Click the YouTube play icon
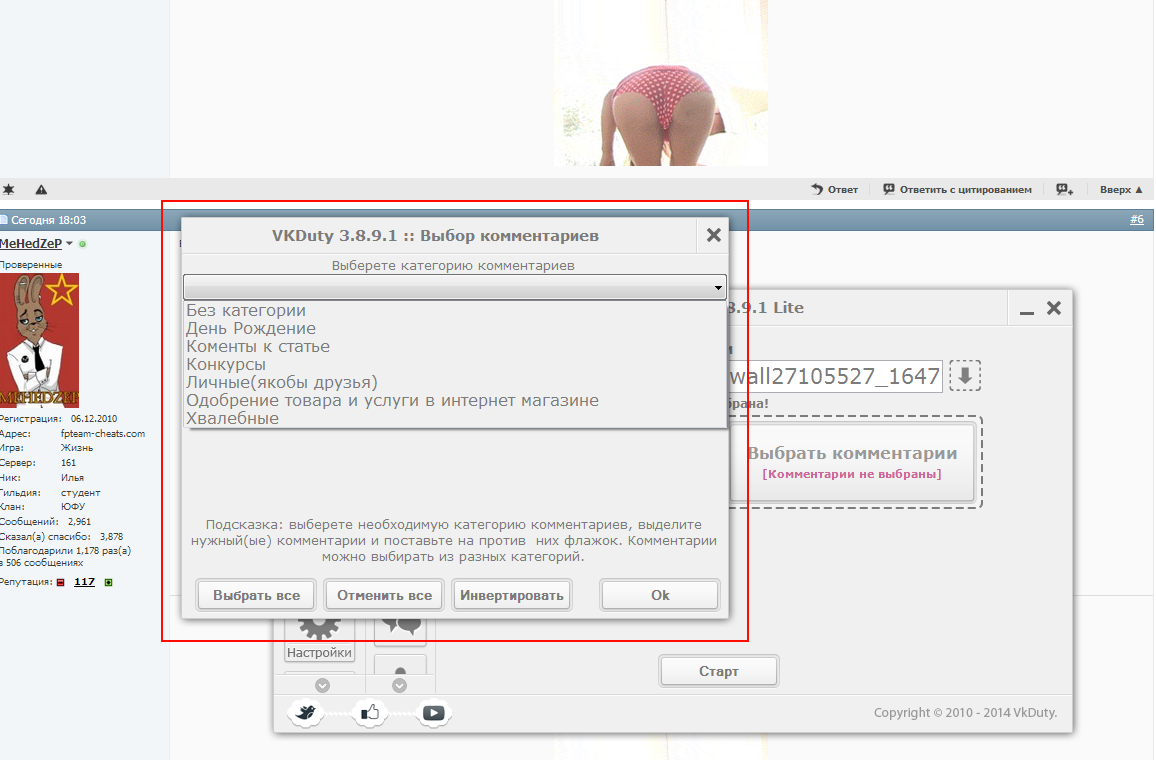 coord(434,713)
